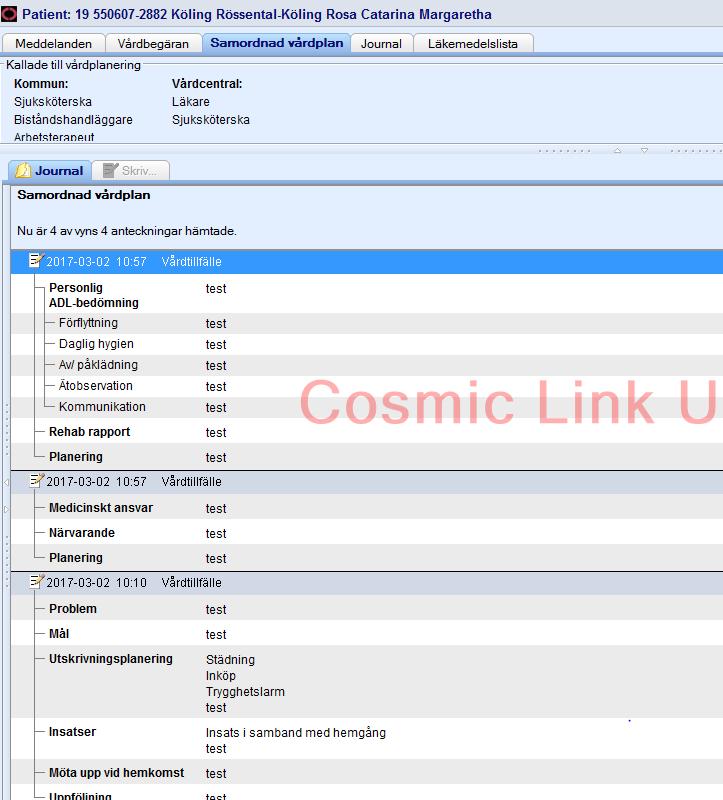Click the 'Trygghetslarm' value text
723x800 pixels.
click(x=245, y=692)
